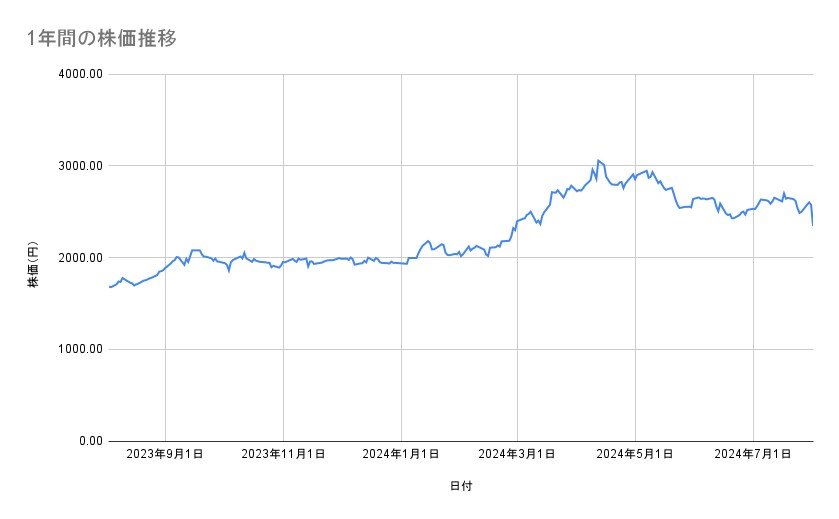Click where 4000.00 and 2024年1月1日 gridlines cross
Screen dimensions: 839x519
pyautogui.click(x=401, y=74)
